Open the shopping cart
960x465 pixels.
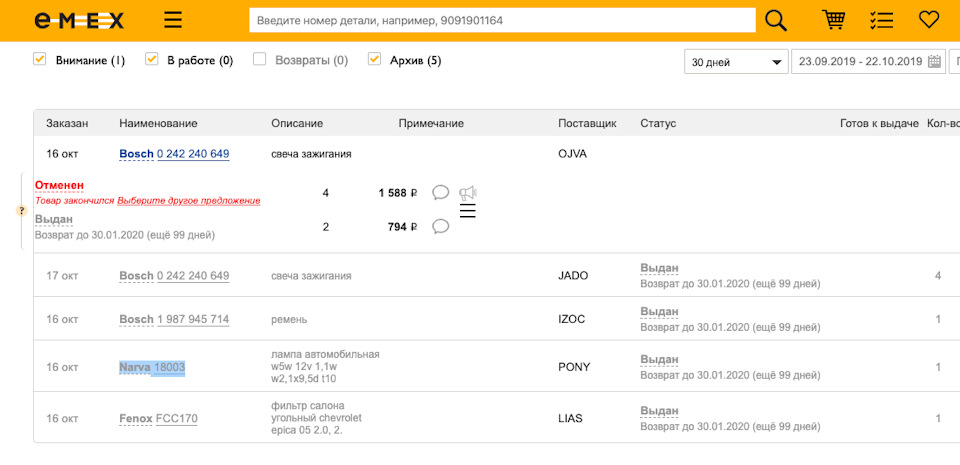pyautogui.click(x=833, y=20)
